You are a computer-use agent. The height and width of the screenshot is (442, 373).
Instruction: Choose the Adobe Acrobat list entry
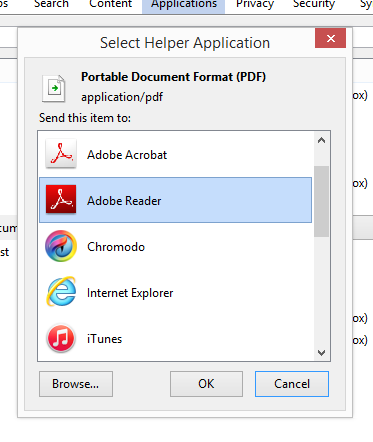(176, 154)
